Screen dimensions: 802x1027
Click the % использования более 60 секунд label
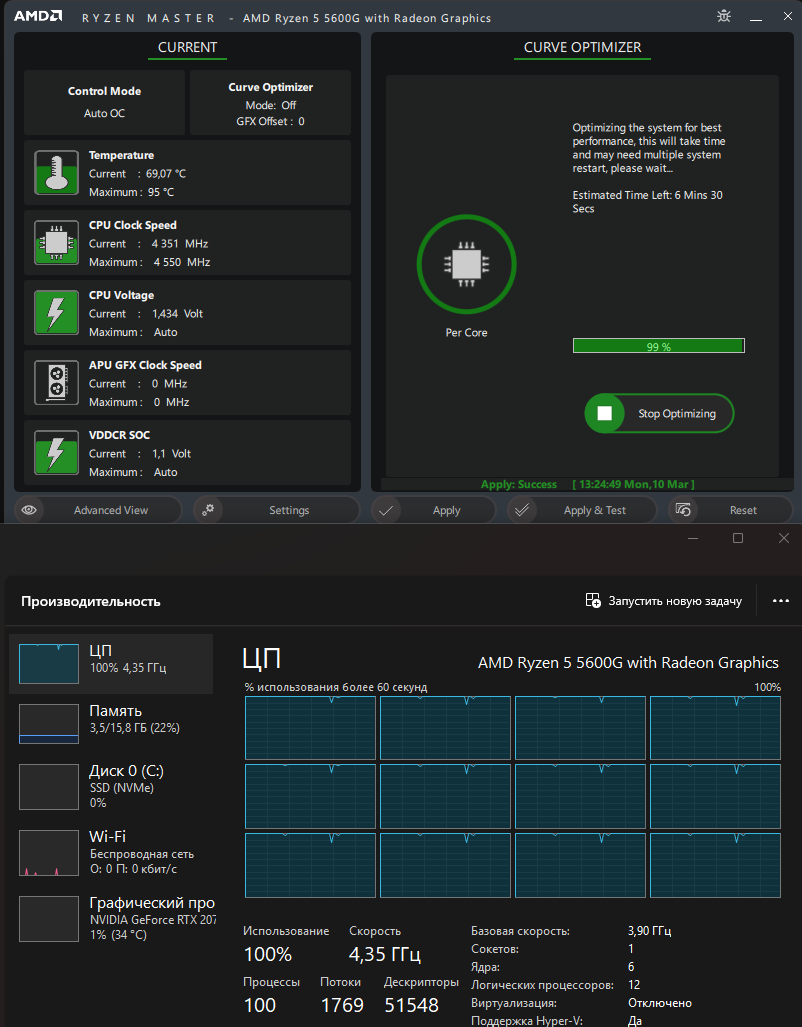pos(335,687)
